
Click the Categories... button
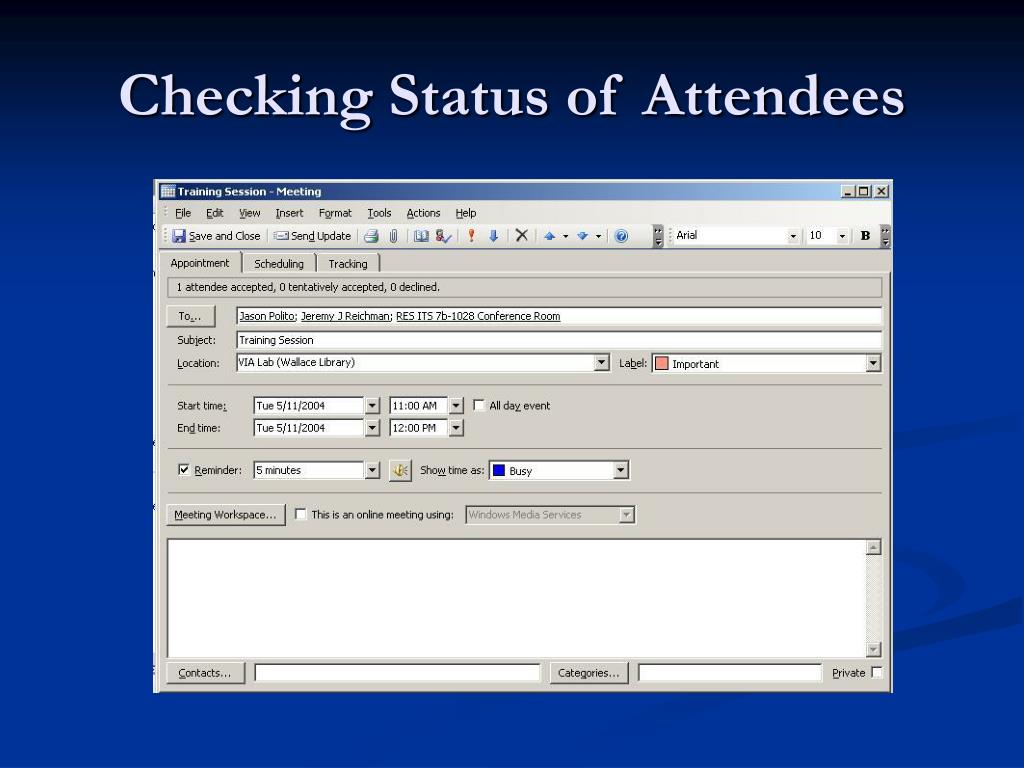click(x=588, y=673)
